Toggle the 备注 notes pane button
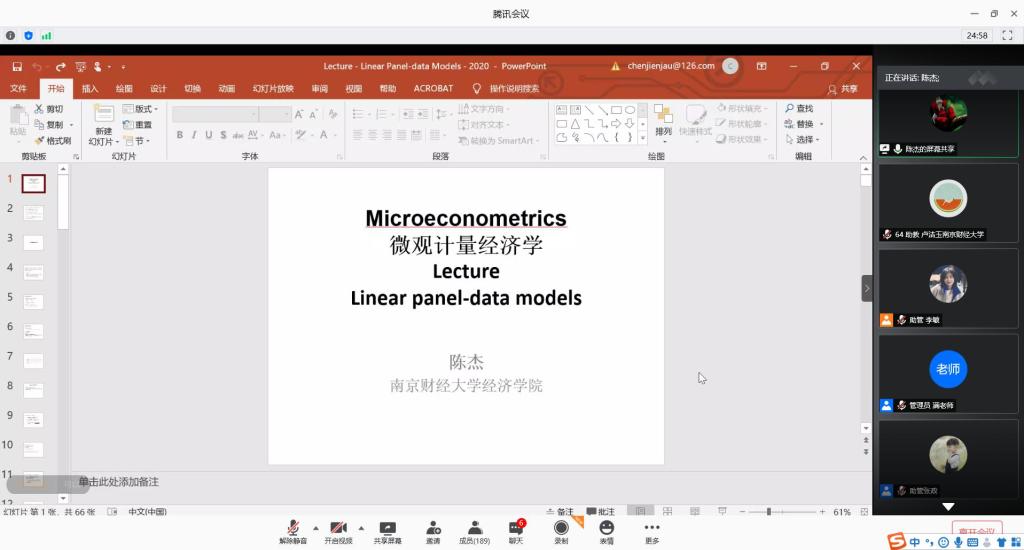This screenshot has width=1024, height=550. coord(560,512)
